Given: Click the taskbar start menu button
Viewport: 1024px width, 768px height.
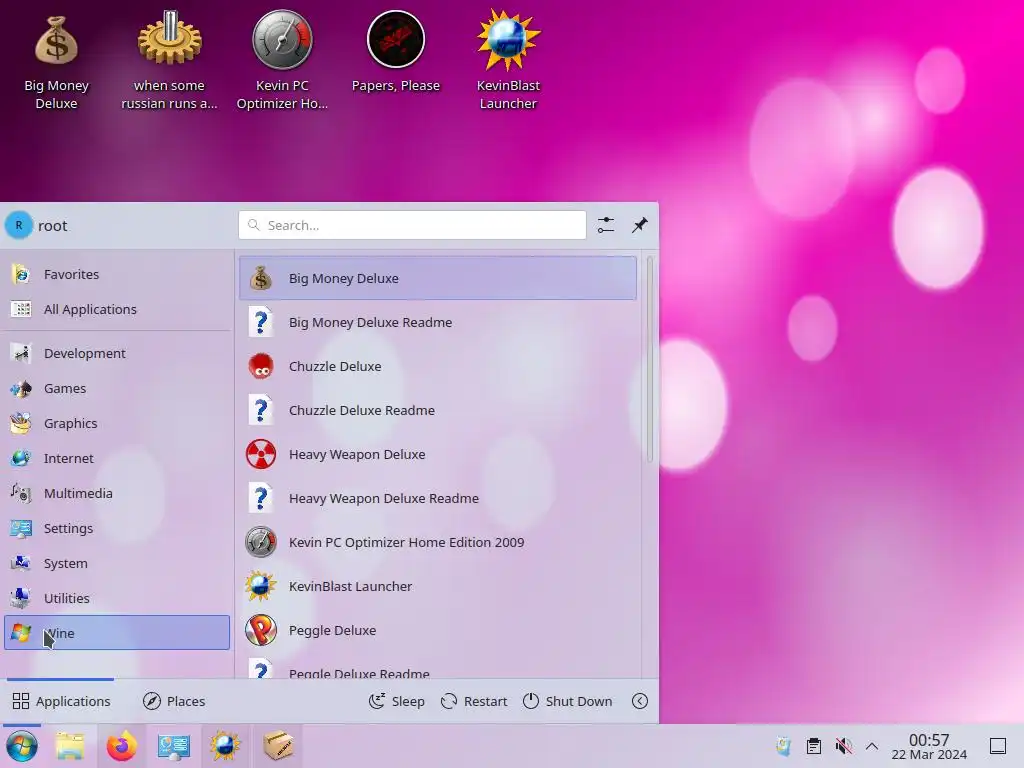Looking at the screenshot, I should (22, 746).
